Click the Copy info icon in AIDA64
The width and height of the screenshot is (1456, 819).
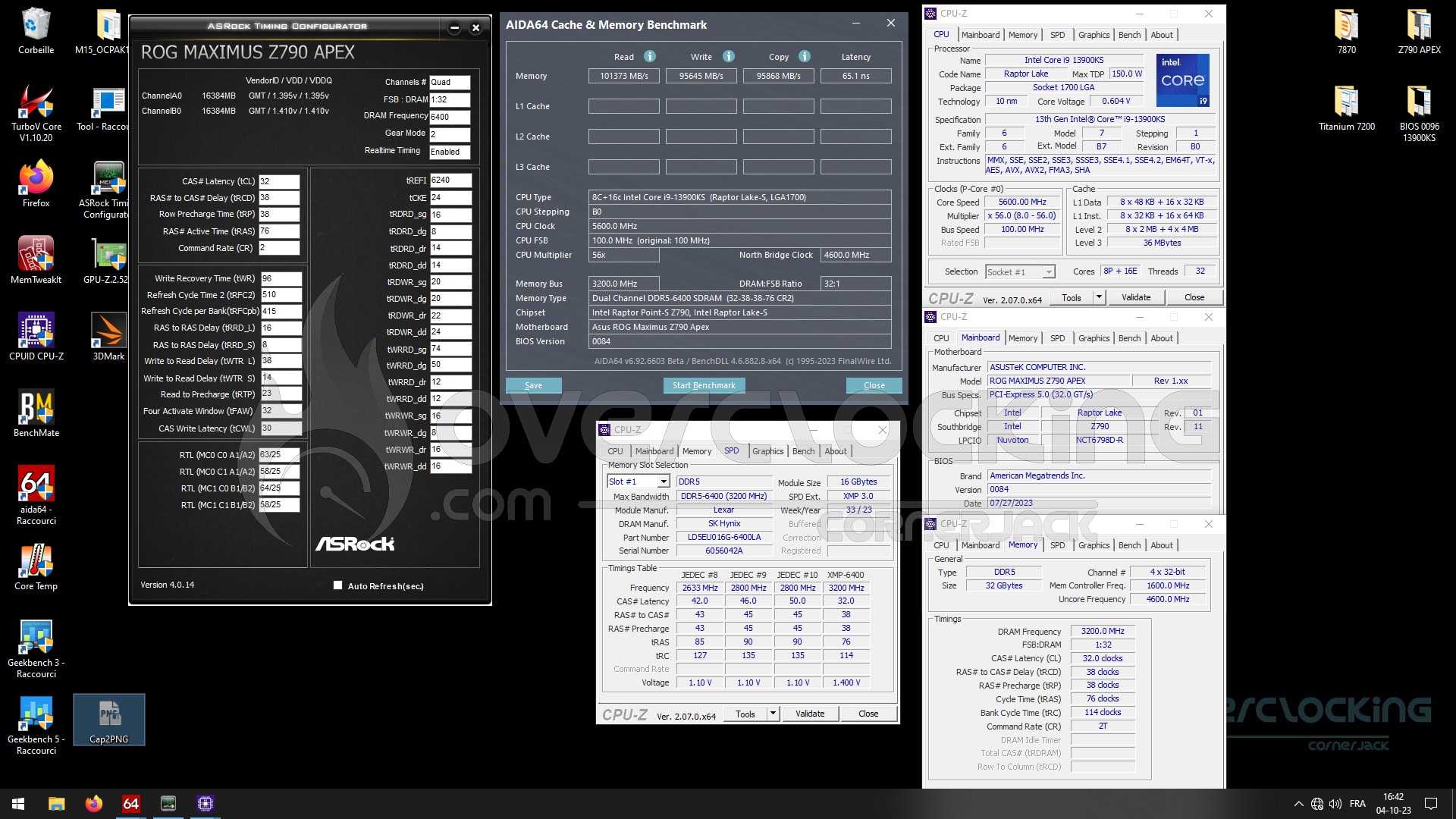click(805, 56)
